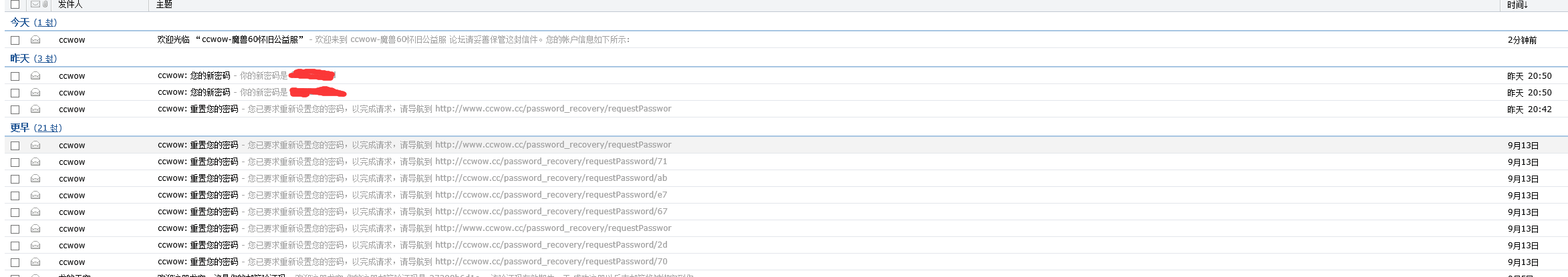Click envelope icon of email ending requestPassword/2d
This screenshot has height=277, width=1568.
coord(35,246)
